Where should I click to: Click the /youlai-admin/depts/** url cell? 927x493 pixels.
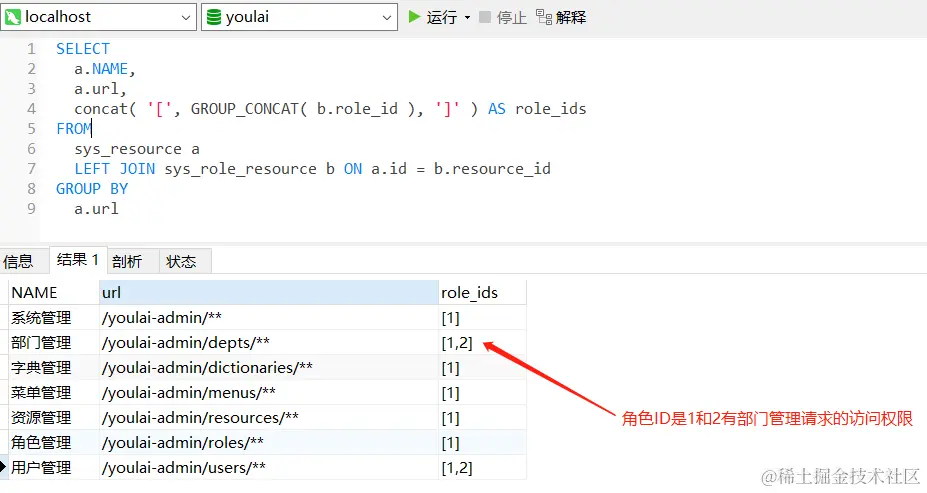pyautogui.click(x=269, y=342)
